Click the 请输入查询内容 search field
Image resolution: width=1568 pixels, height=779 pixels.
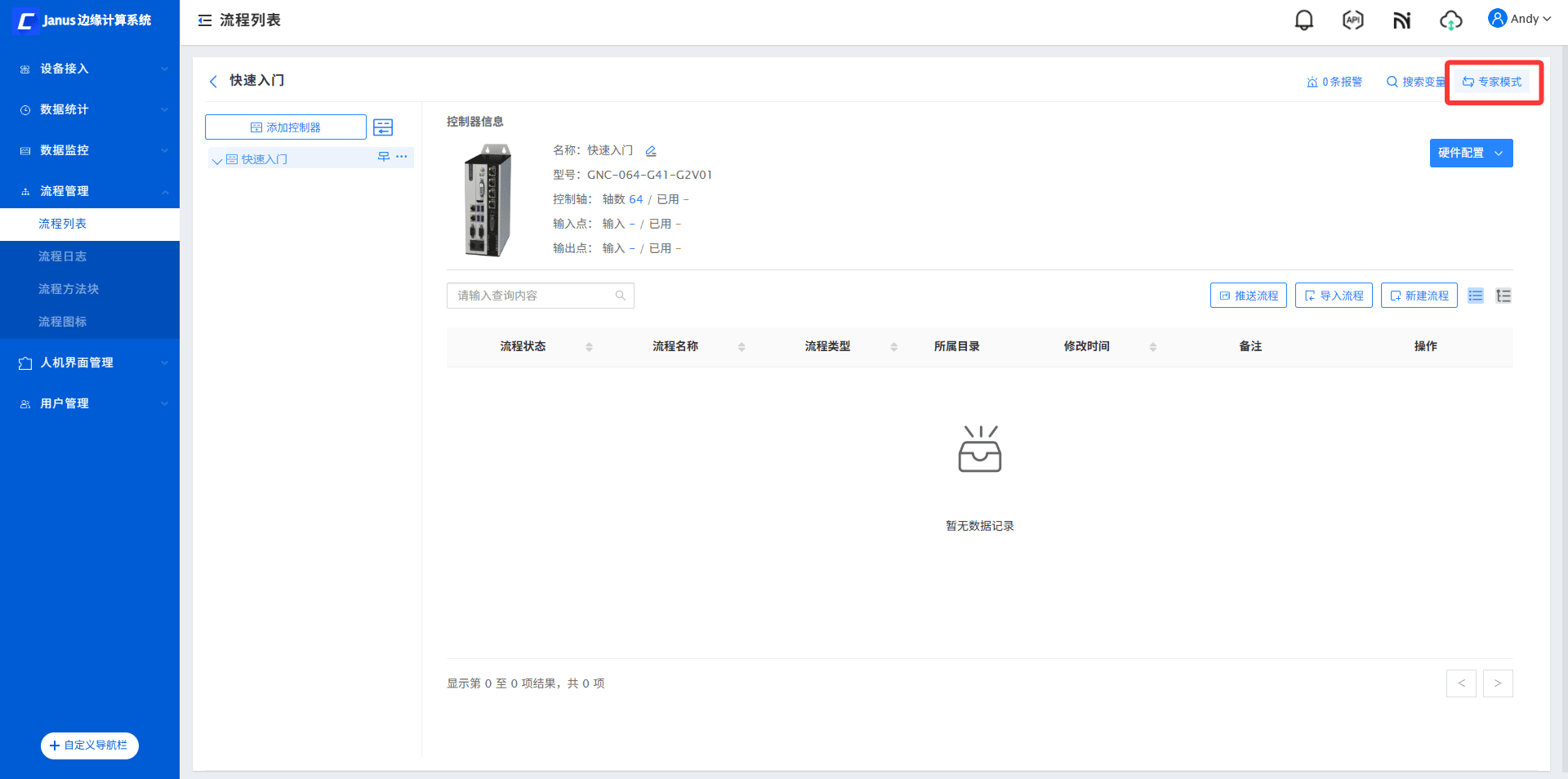coord(531,296)
